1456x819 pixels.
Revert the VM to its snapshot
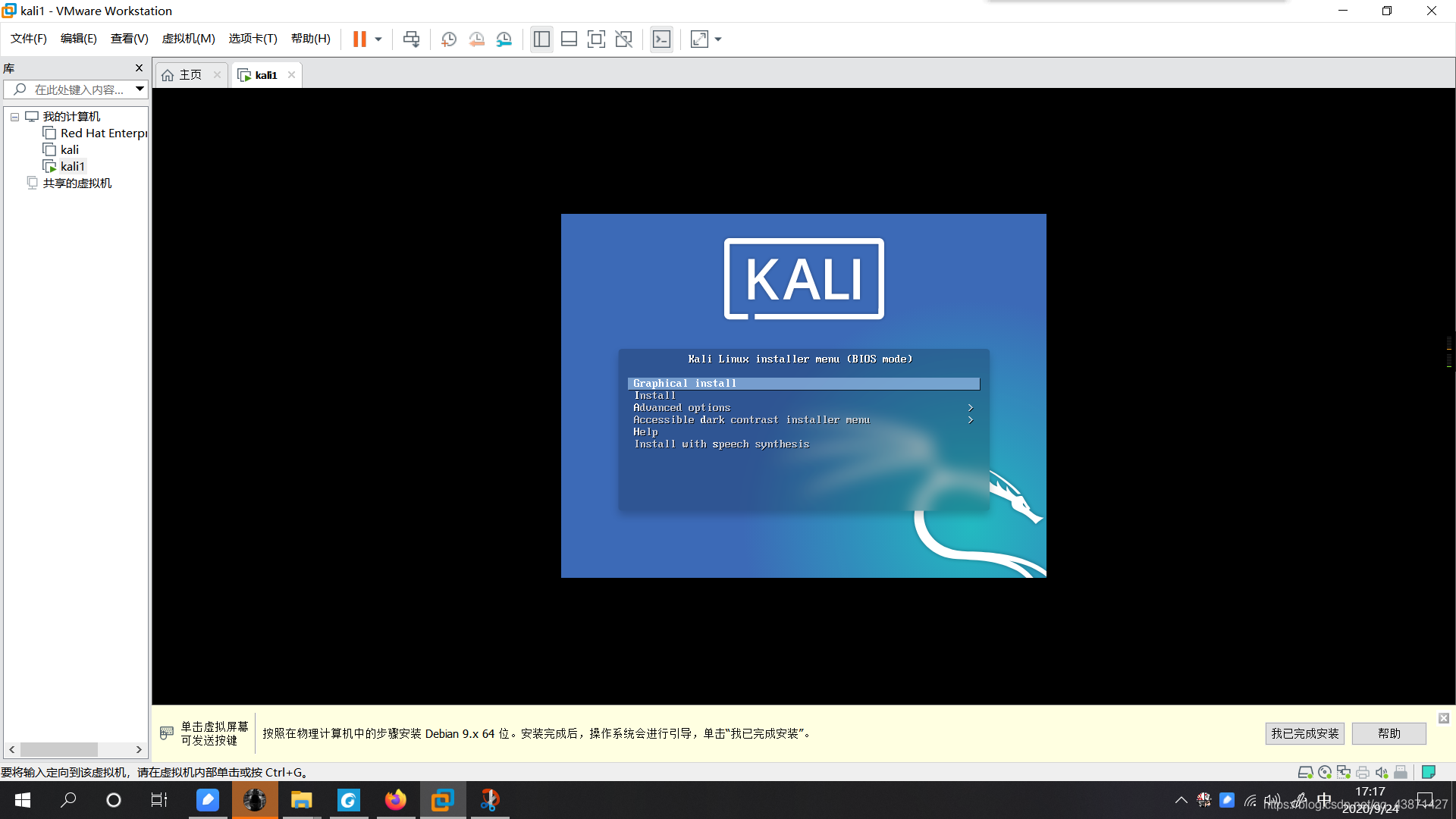point(476,39)
